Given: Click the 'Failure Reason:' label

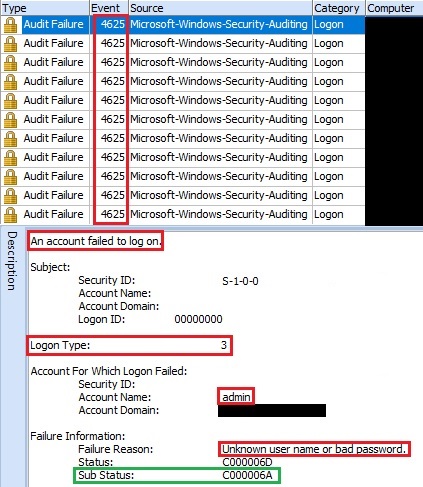Looking at the screenshot, I should pyautogui.click(x=115, y=449).
